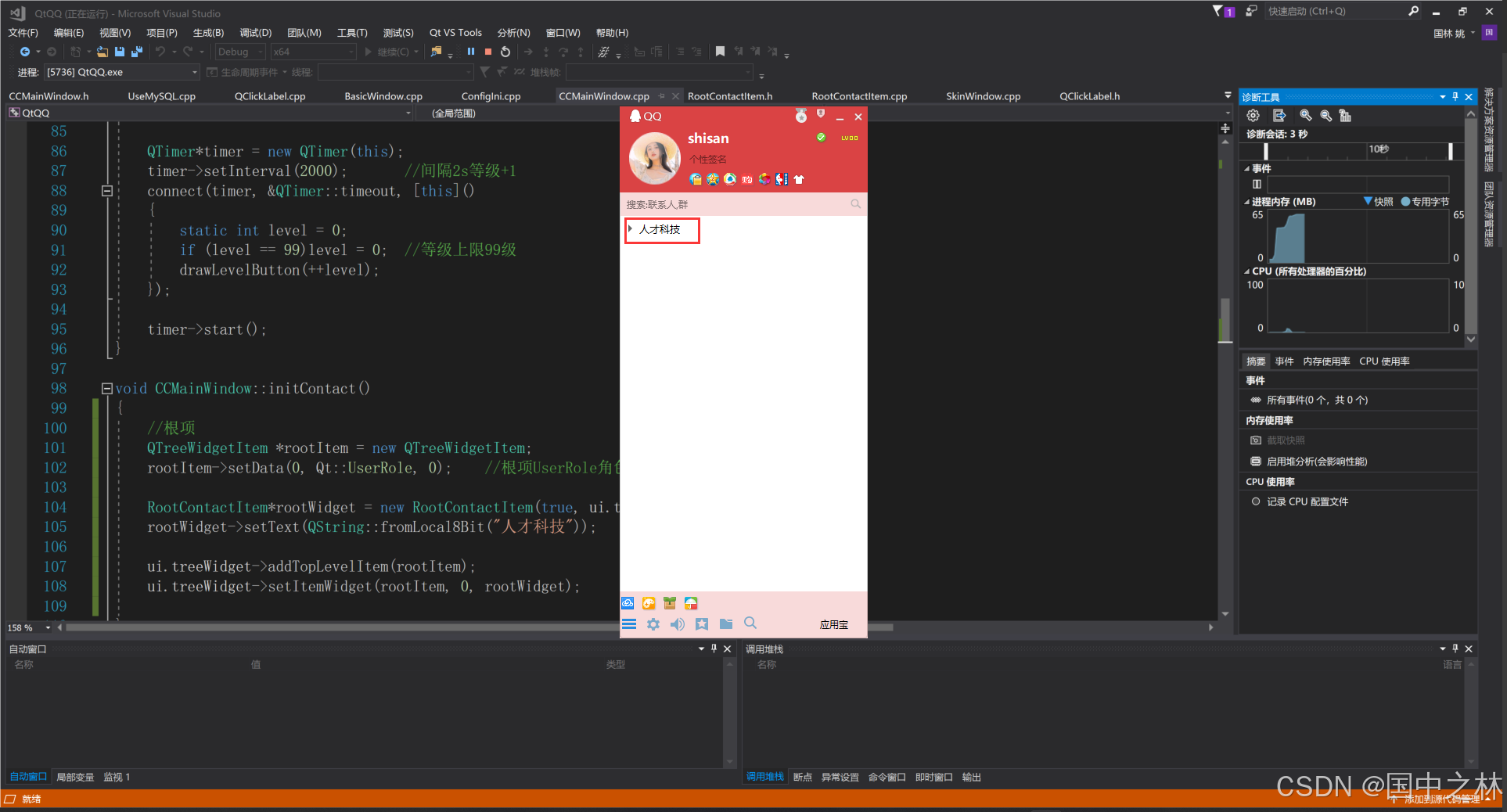
Task: Switch to the 局部变量 tab
Action: (x=75, y=777)
